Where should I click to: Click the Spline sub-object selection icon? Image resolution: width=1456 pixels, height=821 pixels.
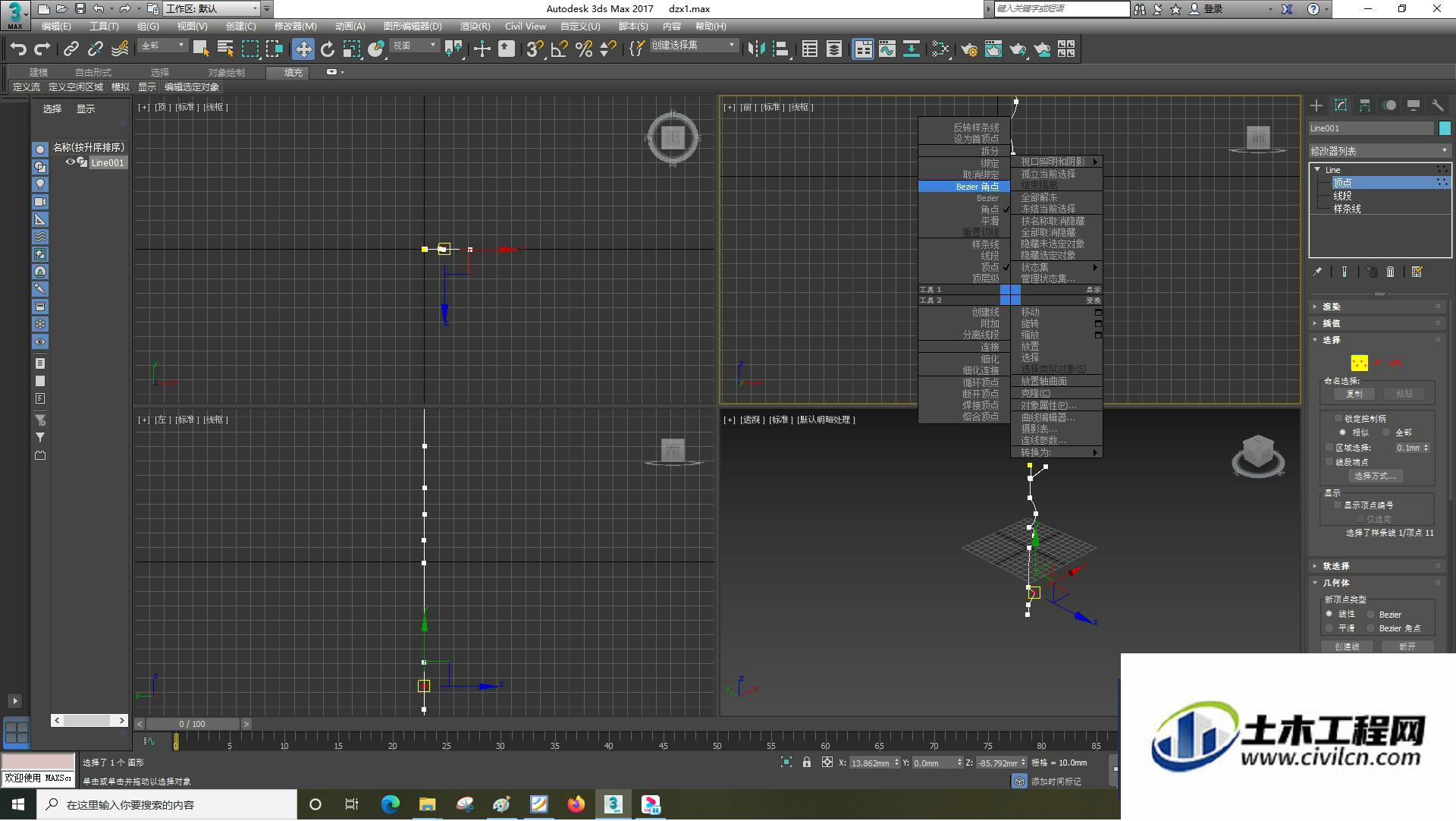(x=1396, y=363)
